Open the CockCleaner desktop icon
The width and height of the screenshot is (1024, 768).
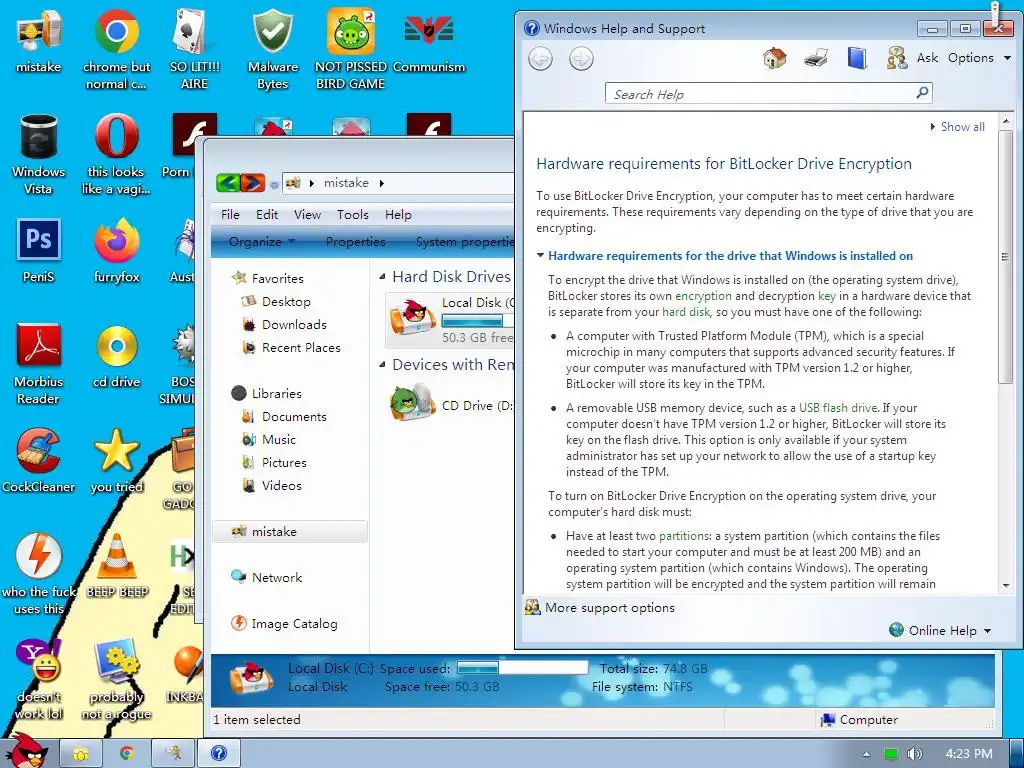(39, 460)
